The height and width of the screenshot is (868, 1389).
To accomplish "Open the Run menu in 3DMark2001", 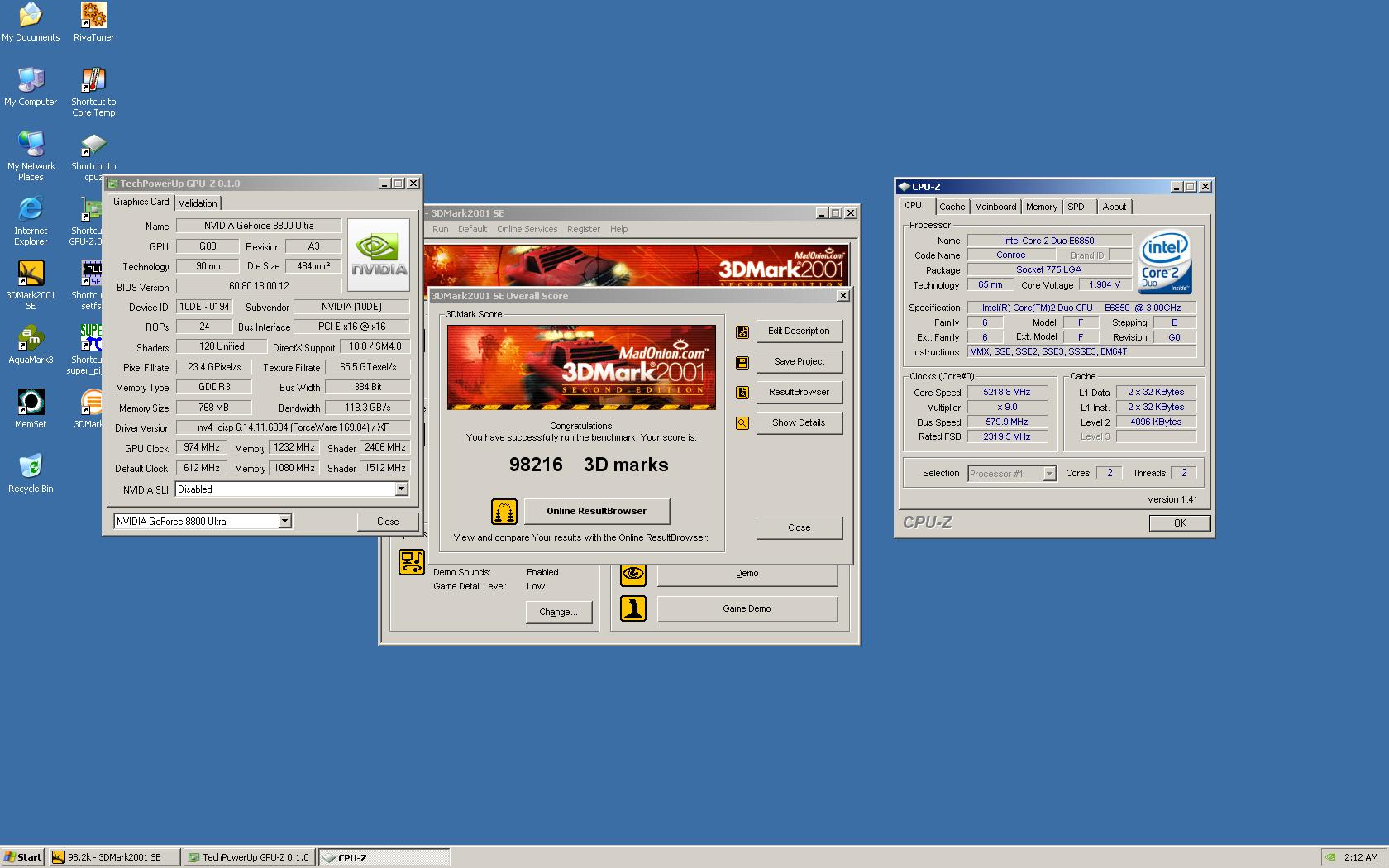I will click(441, 229).
